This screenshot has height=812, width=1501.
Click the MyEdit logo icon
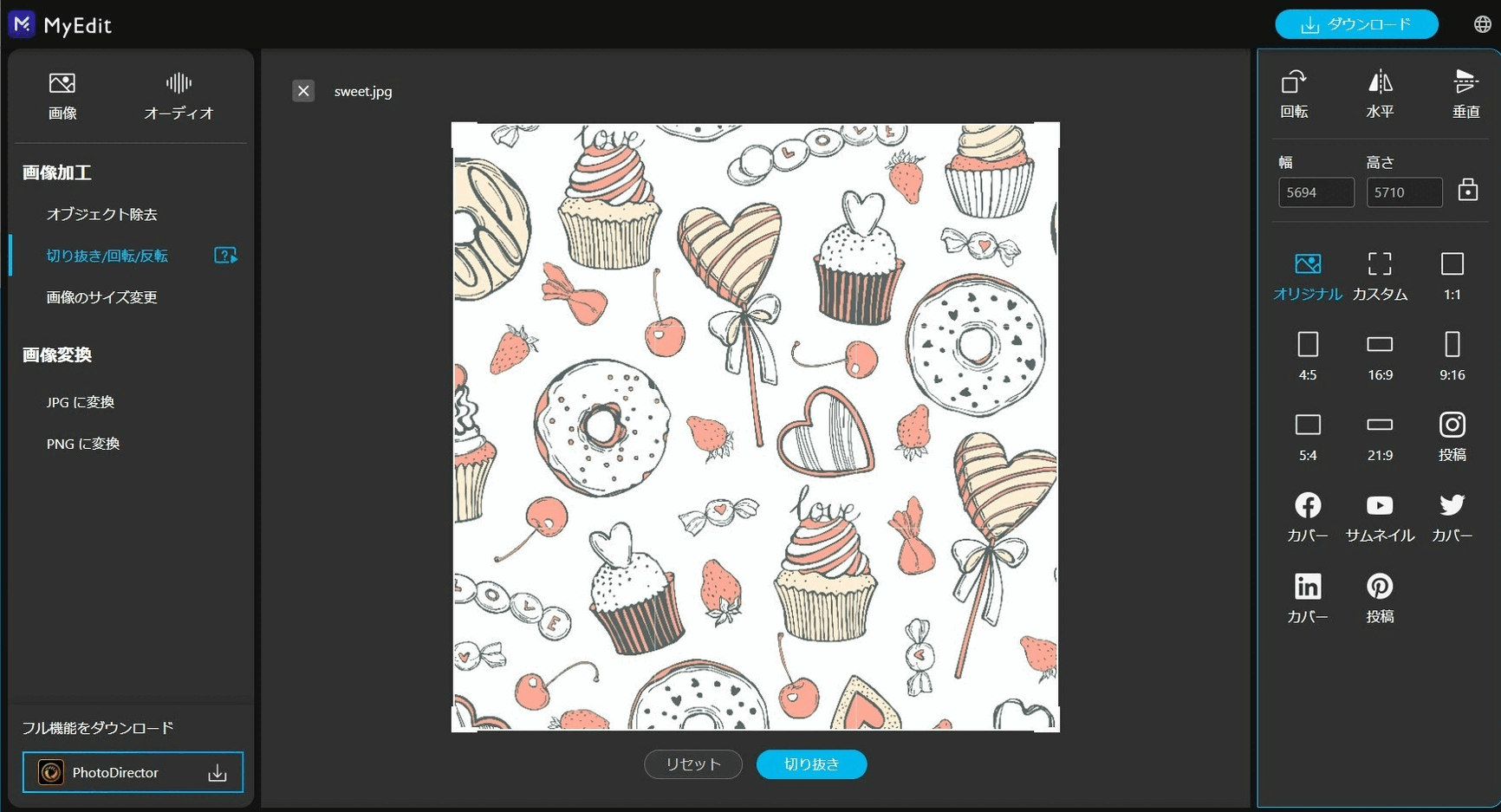[x=22, y=24]
